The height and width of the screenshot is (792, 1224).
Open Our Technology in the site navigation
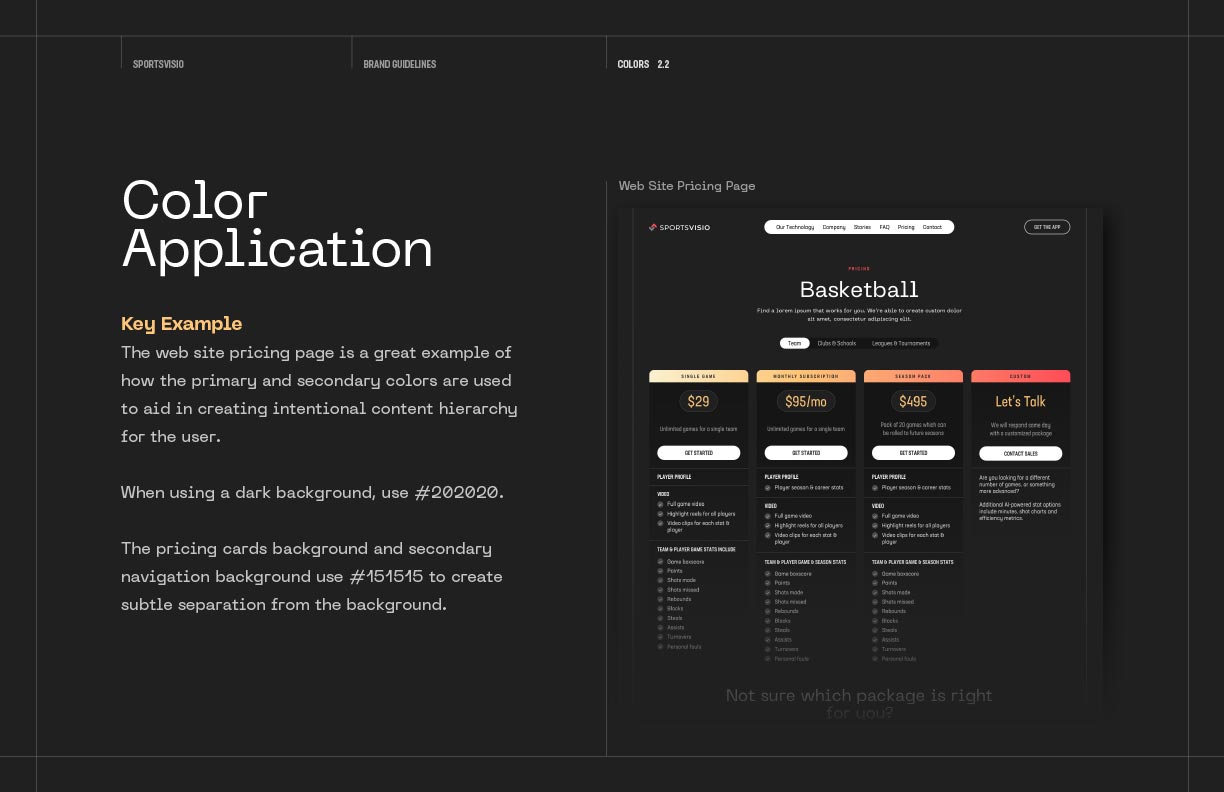tap(795, 227)
